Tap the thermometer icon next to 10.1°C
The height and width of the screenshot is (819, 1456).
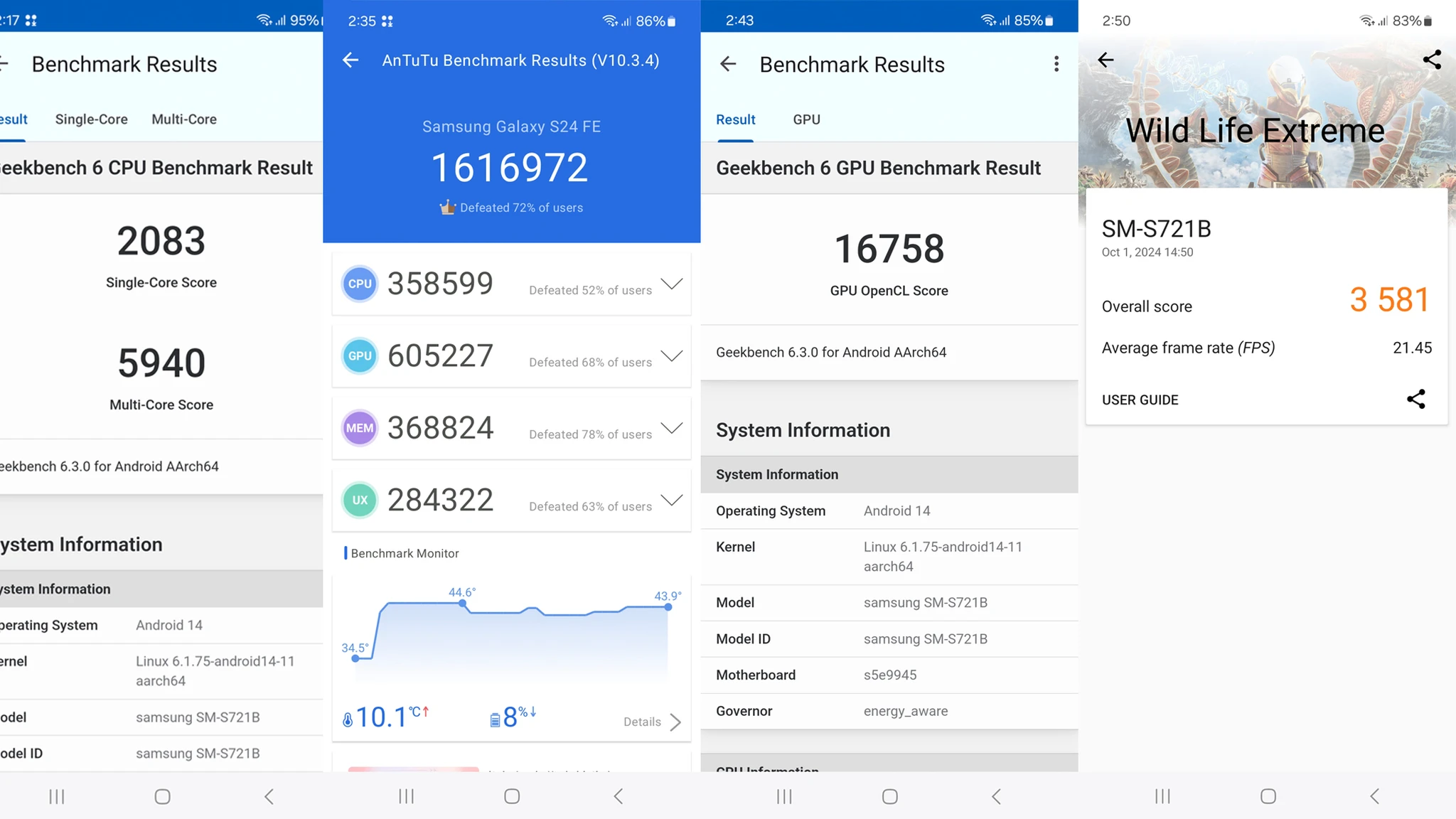348,719
